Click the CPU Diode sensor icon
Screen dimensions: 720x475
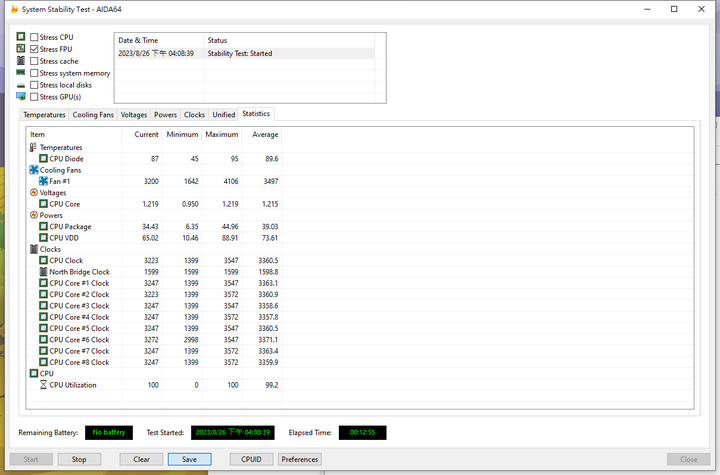(x=43, y=158)
